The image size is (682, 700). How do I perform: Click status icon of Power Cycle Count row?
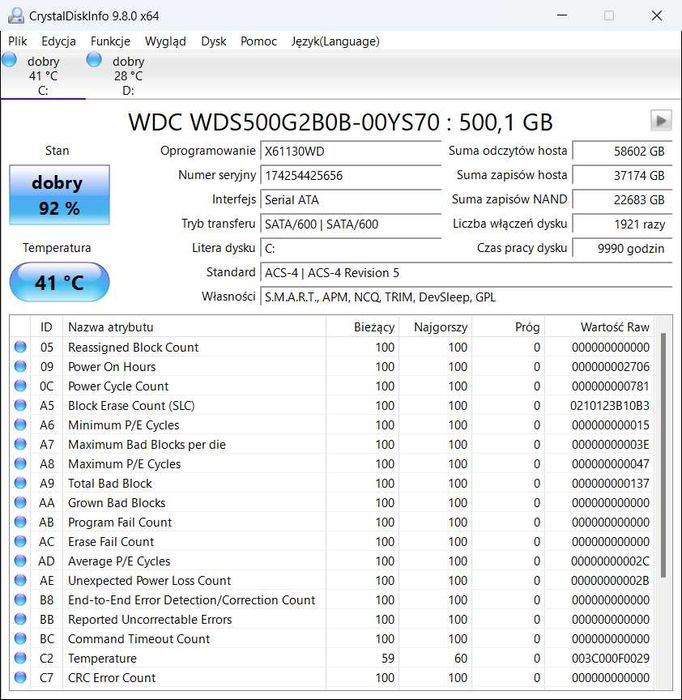click(x=20, y=386)
